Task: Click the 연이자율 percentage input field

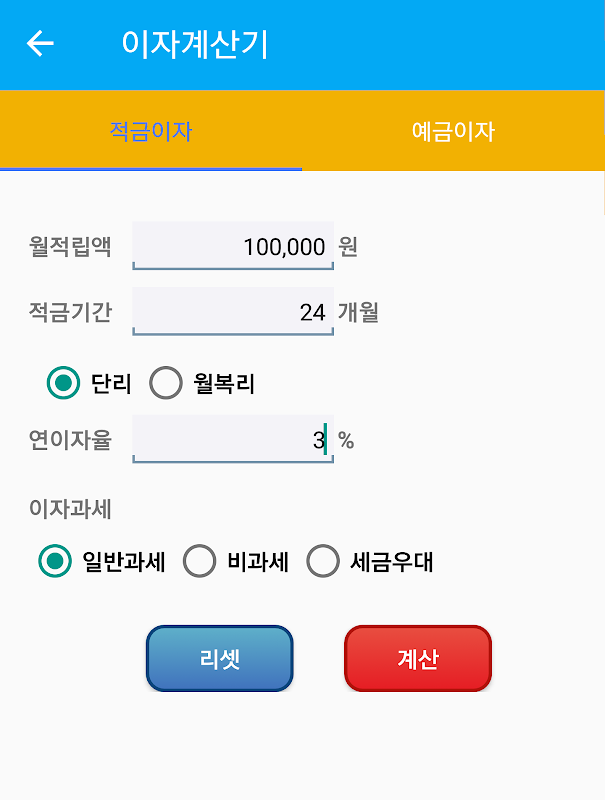Action: 233,439
